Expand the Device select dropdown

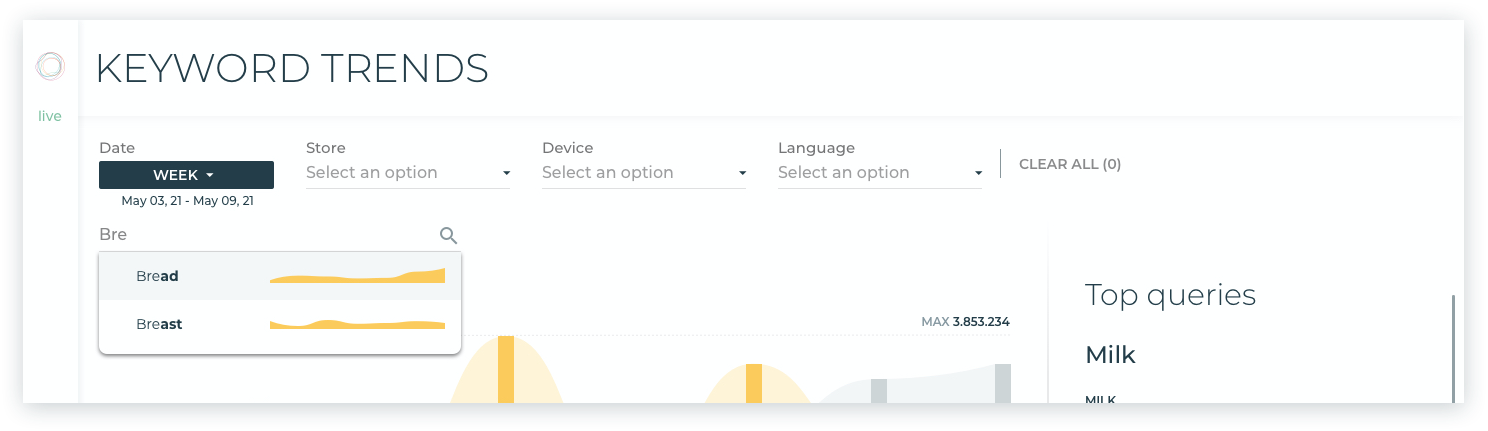point(644,173)
